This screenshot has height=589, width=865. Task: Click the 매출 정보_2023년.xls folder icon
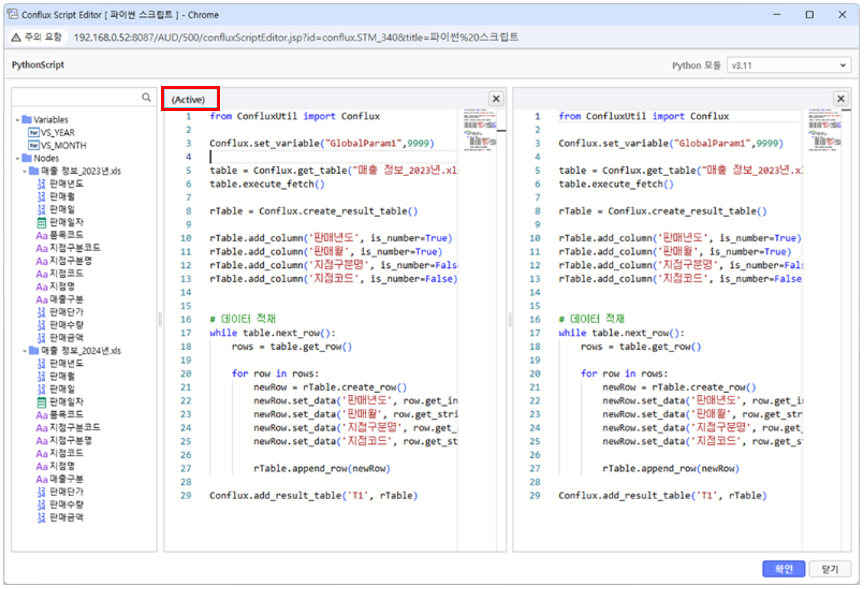[33, 171]
